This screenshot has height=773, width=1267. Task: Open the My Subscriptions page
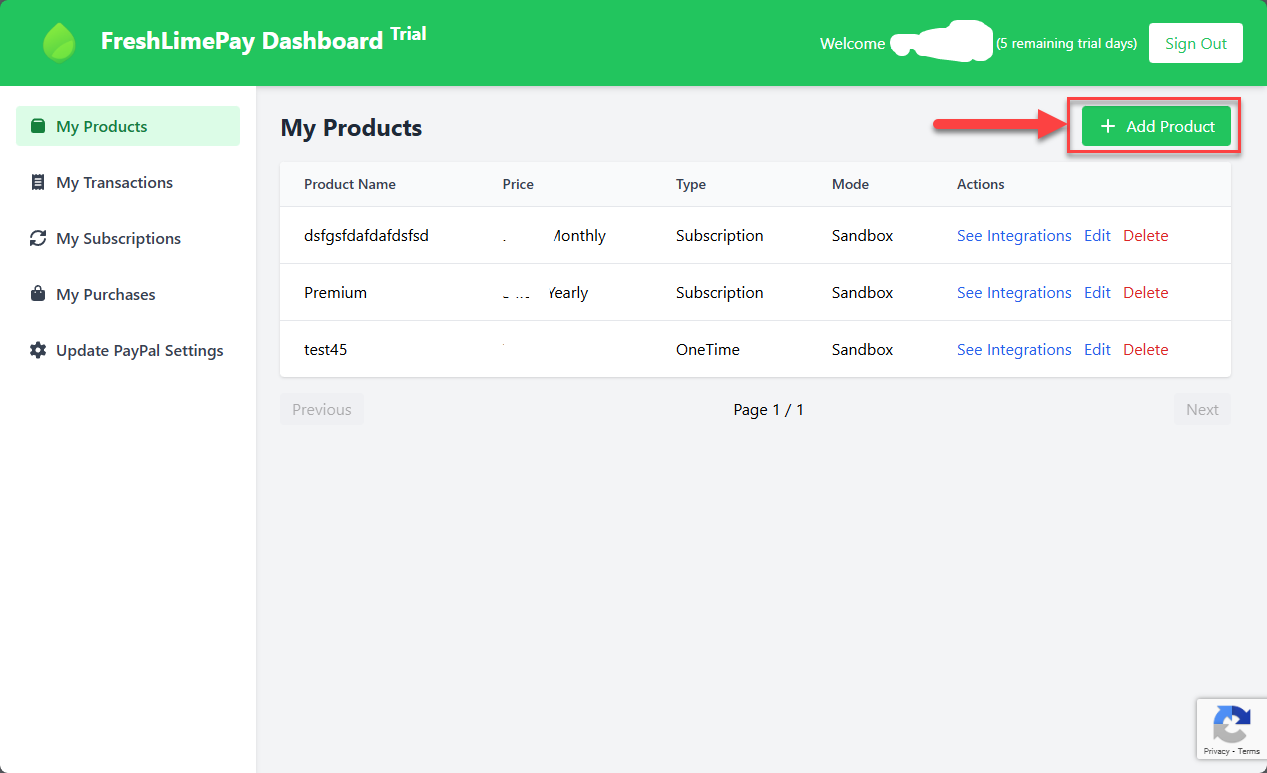click(118, 238)
